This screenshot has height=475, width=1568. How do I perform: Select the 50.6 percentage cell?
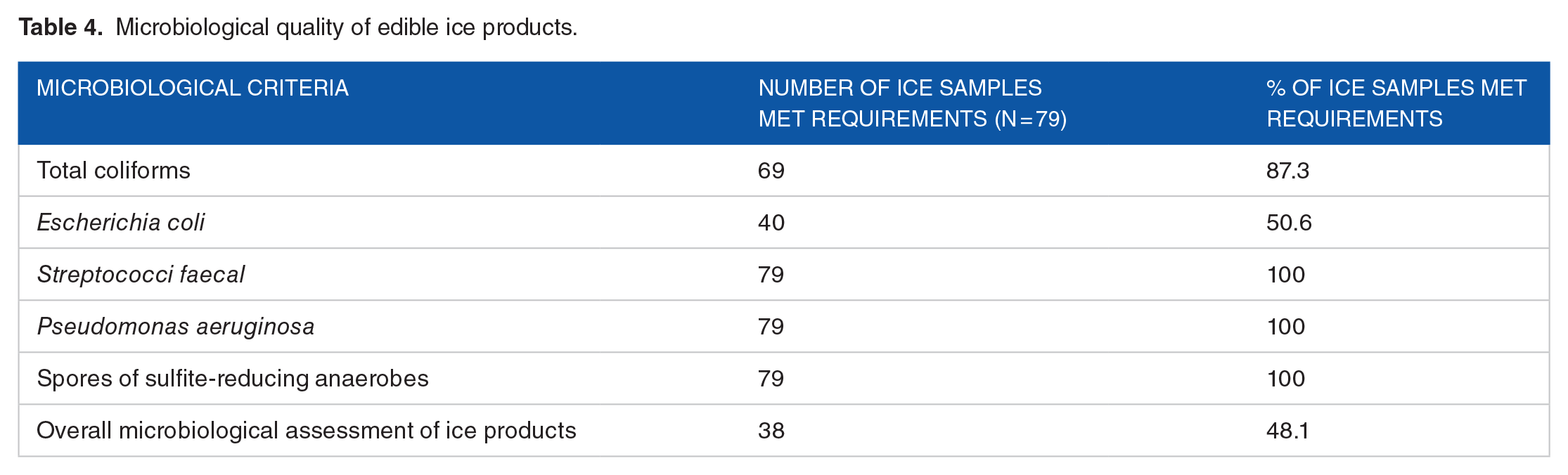point(1289,223)
